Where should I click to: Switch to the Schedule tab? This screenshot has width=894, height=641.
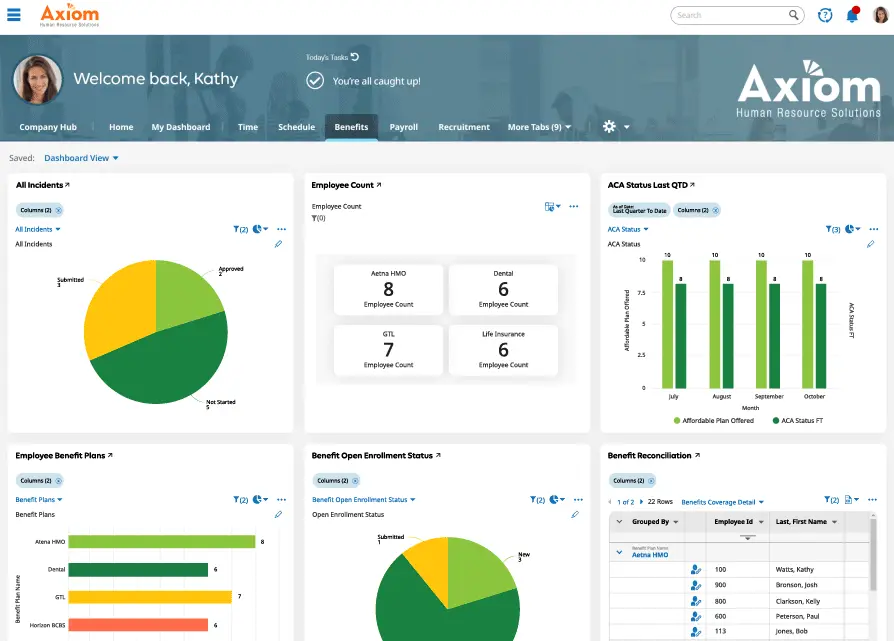296,127
